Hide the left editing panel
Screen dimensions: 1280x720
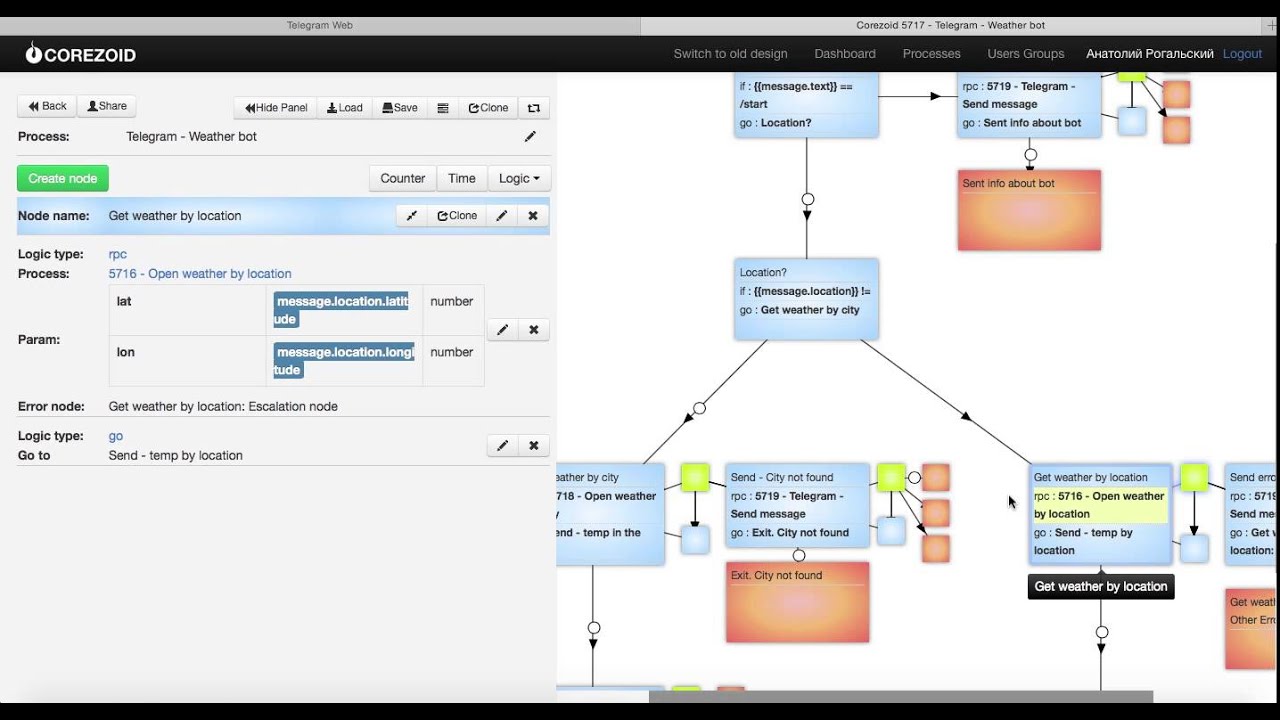[x=275, y=108]
